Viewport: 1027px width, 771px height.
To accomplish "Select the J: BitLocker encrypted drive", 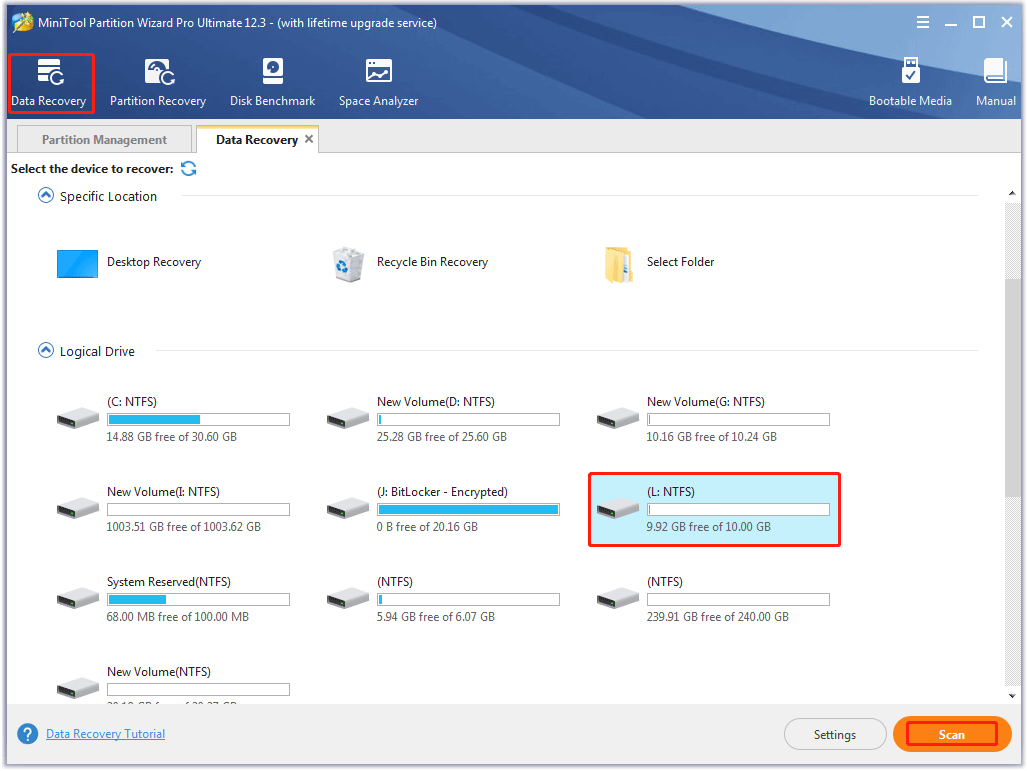I will pyautogui.click(x=442, y=509).
